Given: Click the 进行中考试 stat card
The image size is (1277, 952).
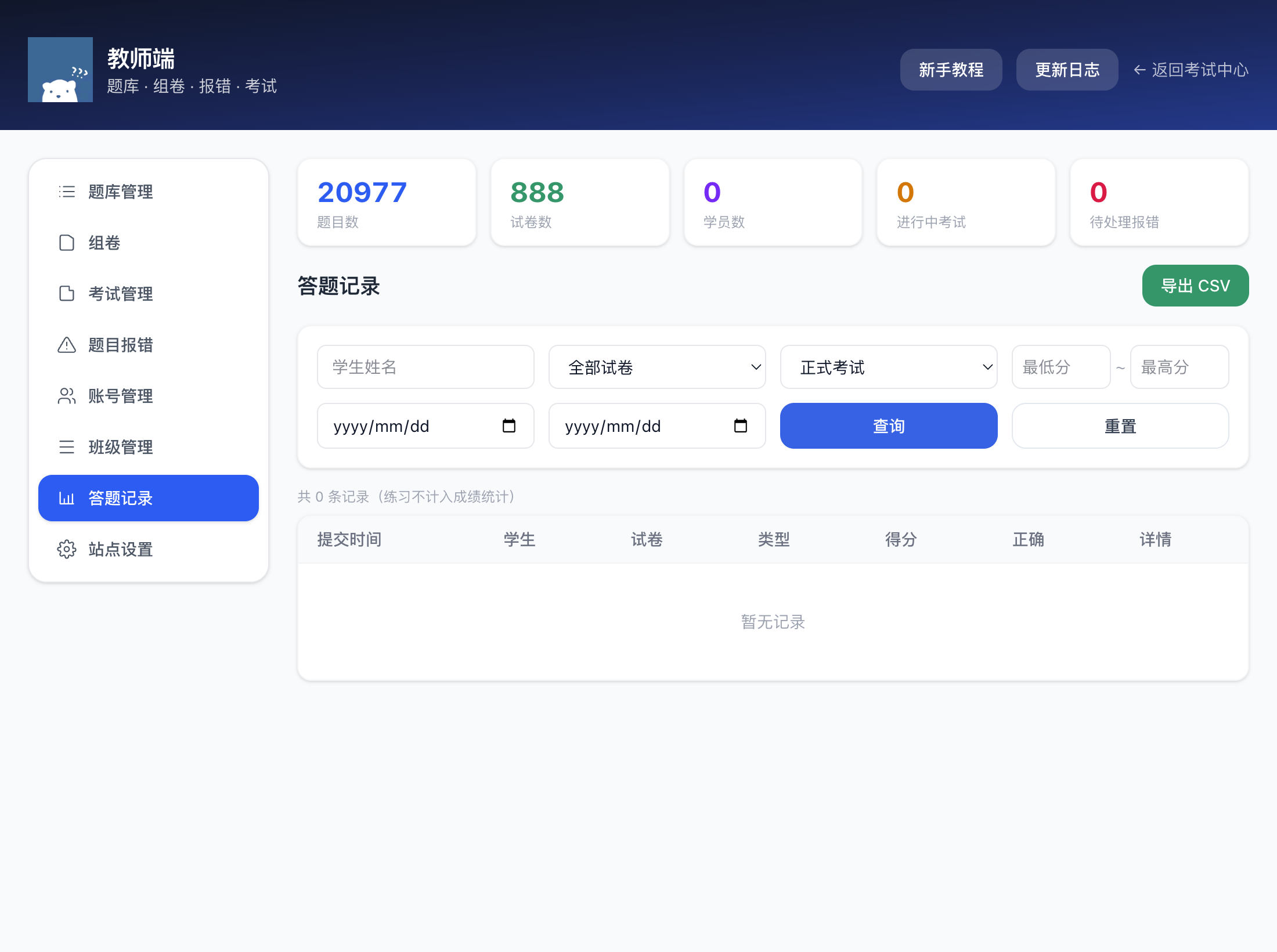Looking at the screenshot, I should 966,203.
